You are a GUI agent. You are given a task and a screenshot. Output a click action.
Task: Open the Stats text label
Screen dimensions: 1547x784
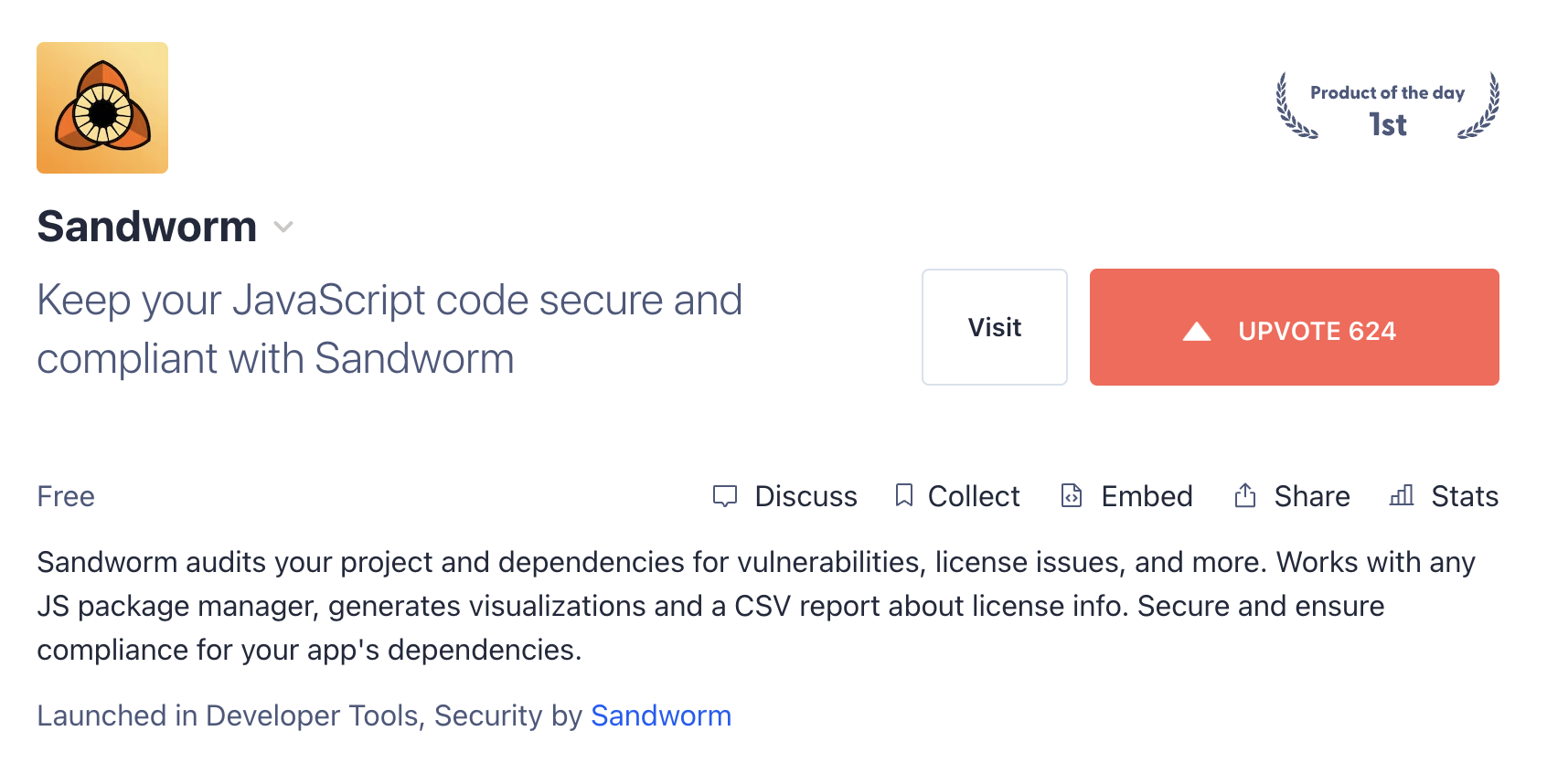point(1465,496)
